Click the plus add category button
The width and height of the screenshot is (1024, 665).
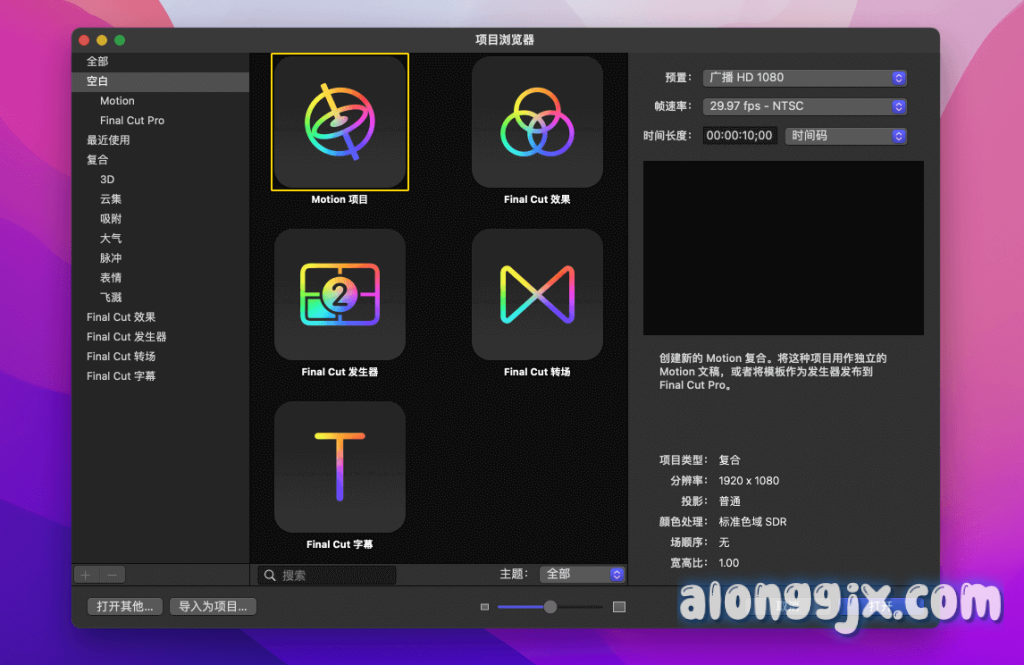click(x=86, y=575)
